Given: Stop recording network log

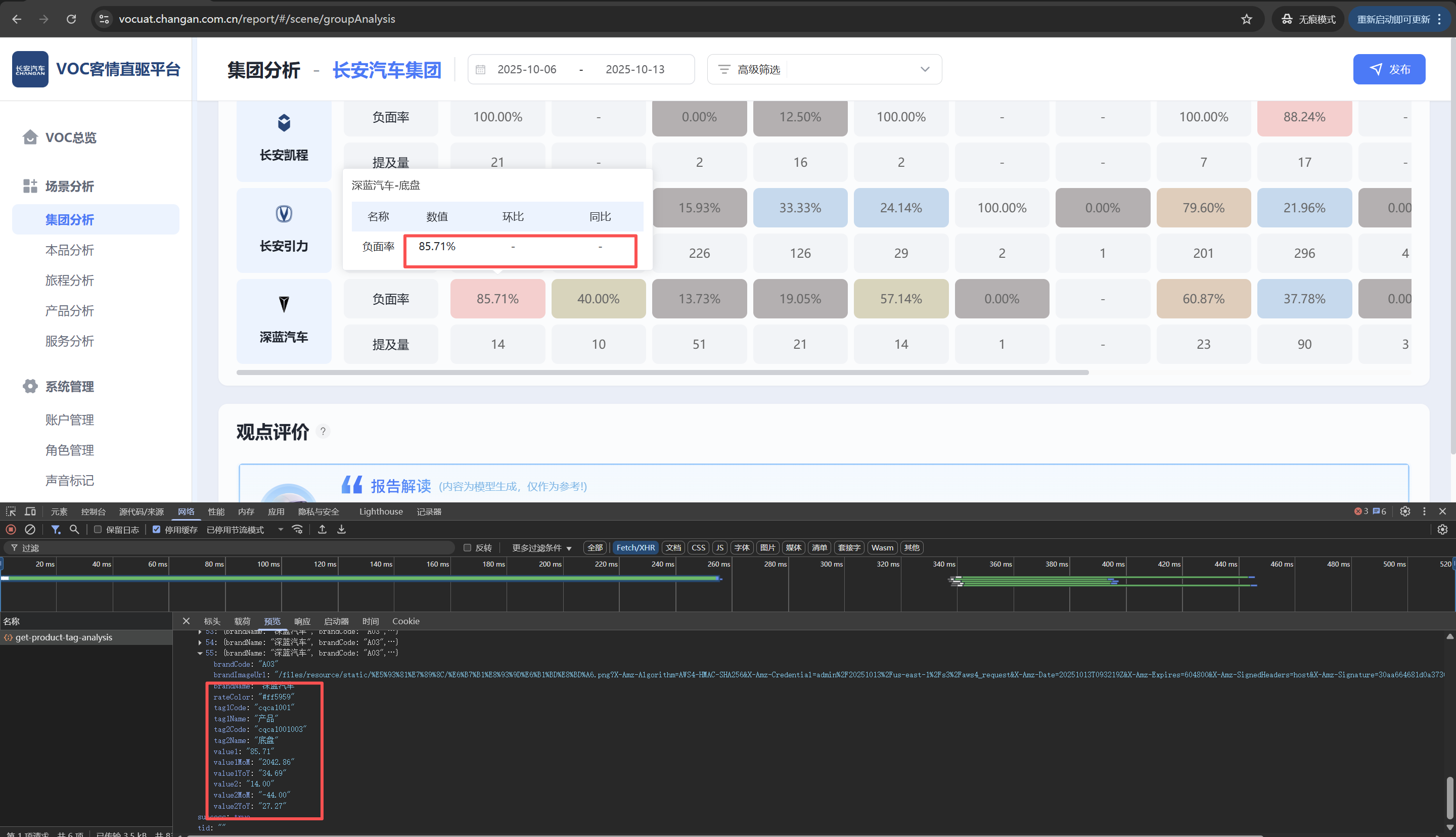Looking at the screenshot, I should (11, 530).
